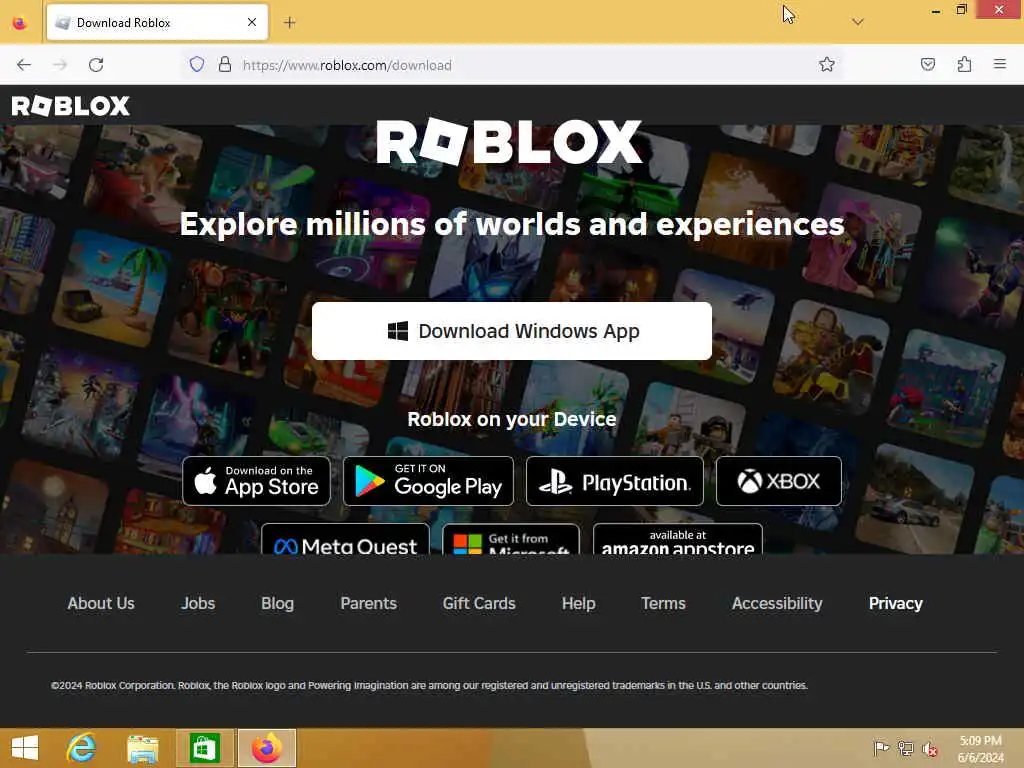Reload the page with the refresh icon
The height and width of the screenshot is (768, 1024).
pos(96,65)
